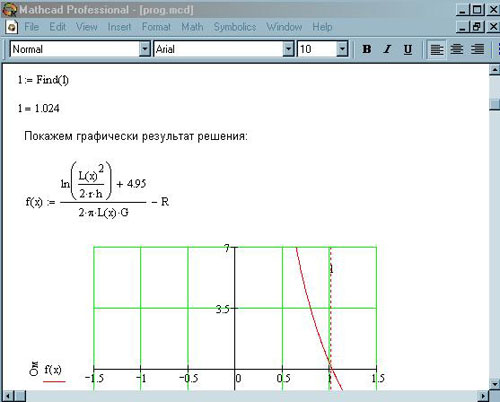Minimize the Mathcad application window
The height and width of the screenshot is (402, 500).
[462, 10]
